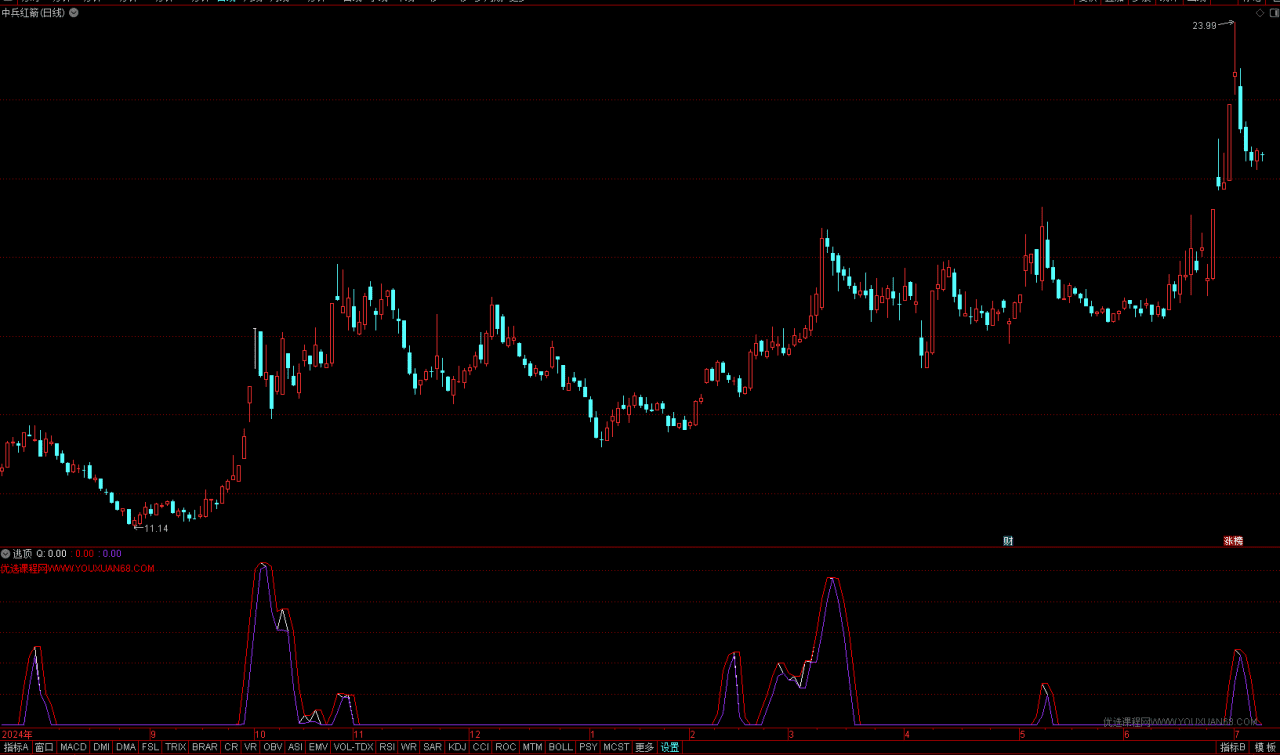This screenshot has width=1280, height=755.
Task: Select the KDJ indicator tab
Action: pyautogui.click(x=457, y=747)
